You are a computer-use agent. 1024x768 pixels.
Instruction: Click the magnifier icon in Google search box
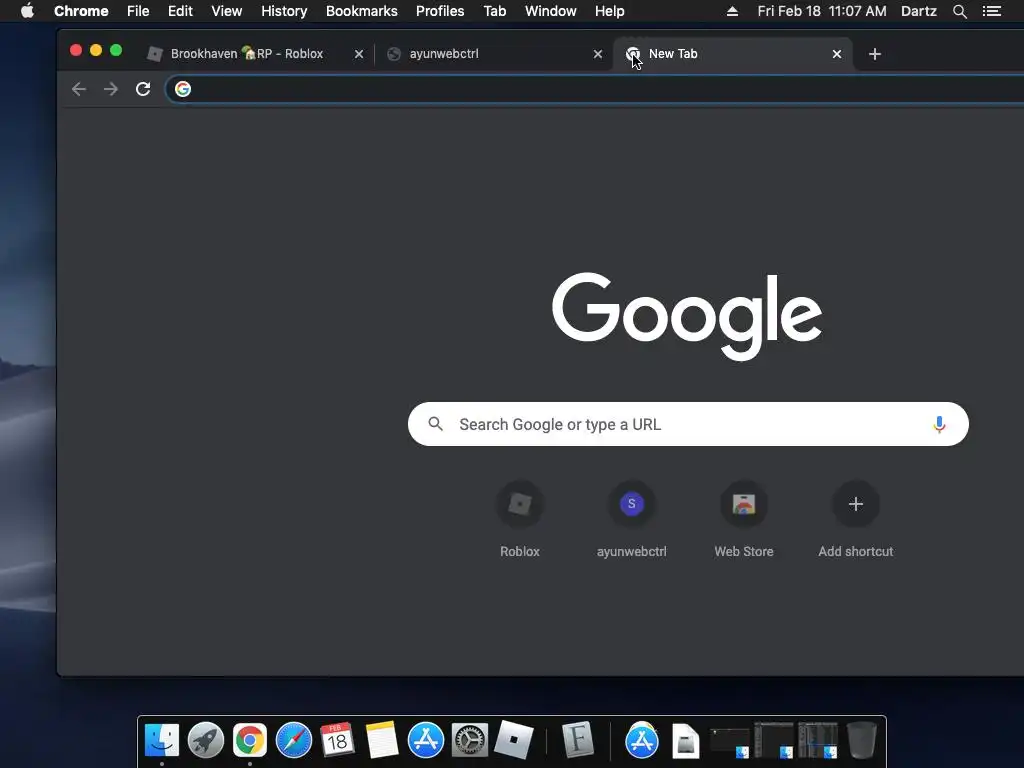(436, 424)
